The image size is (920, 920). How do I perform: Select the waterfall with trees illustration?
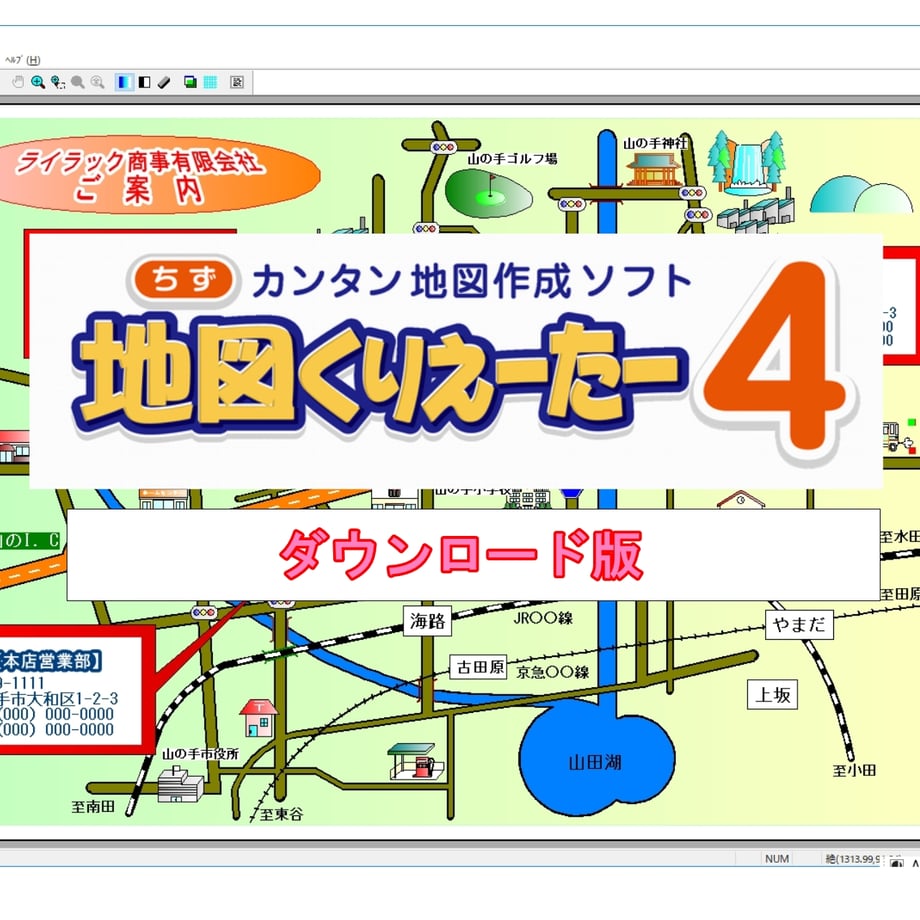click(x=746, y=163)
